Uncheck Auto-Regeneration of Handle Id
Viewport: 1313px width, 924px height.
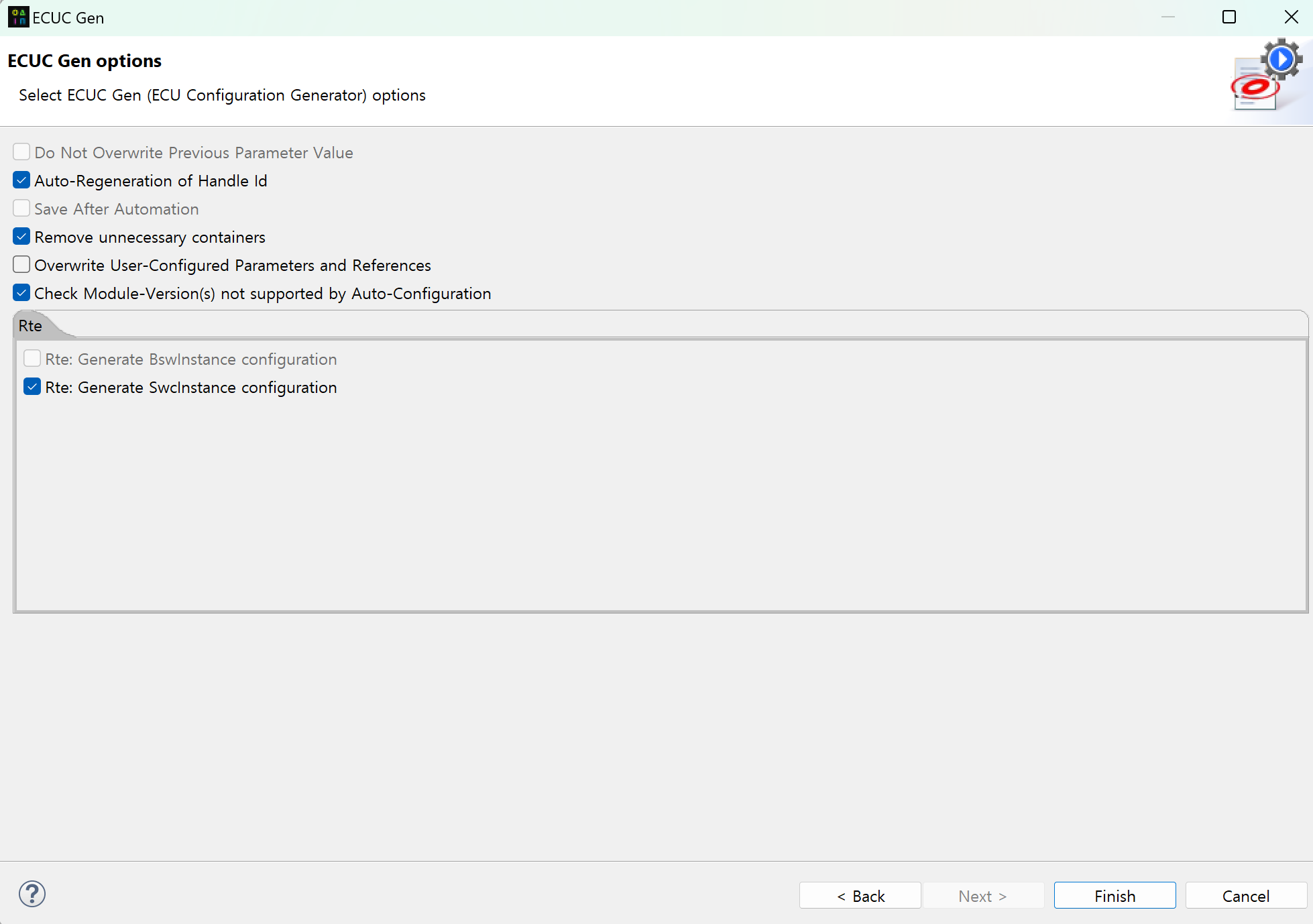[21, 180]
